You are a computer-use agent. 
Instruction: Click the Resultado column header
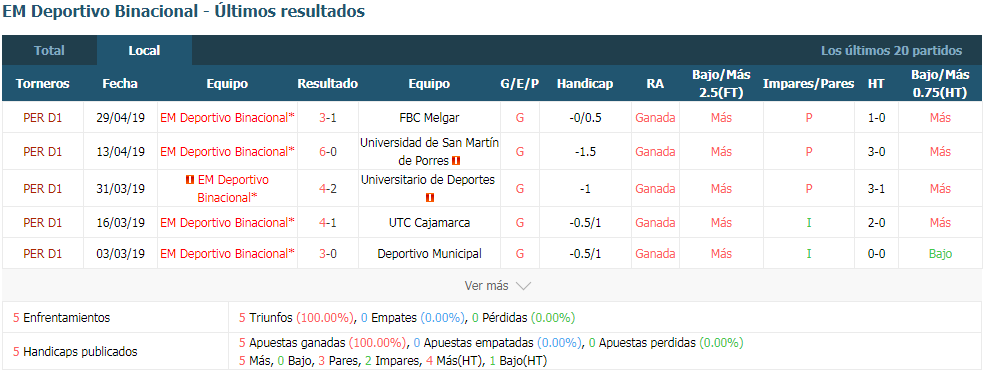point(328,84)
